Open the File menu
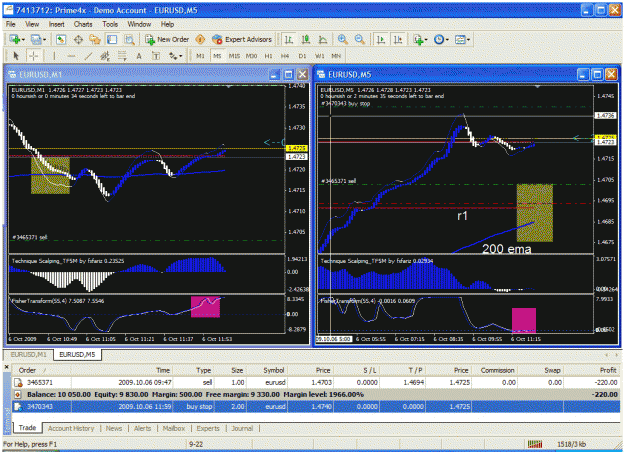 point(10,24)
